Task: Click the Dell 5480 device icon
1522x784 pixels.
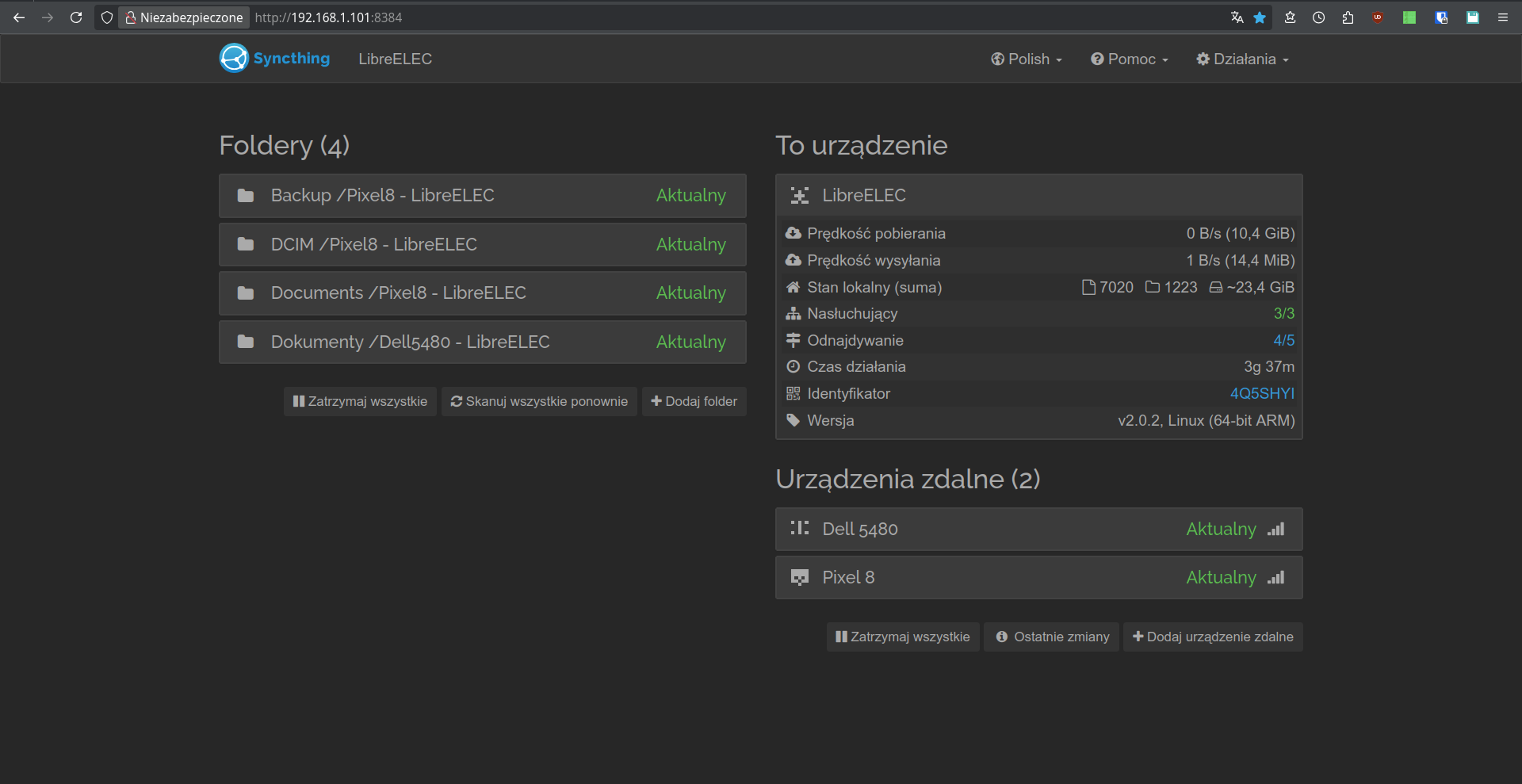Action: pyautogui.click(x=799, y=529)
